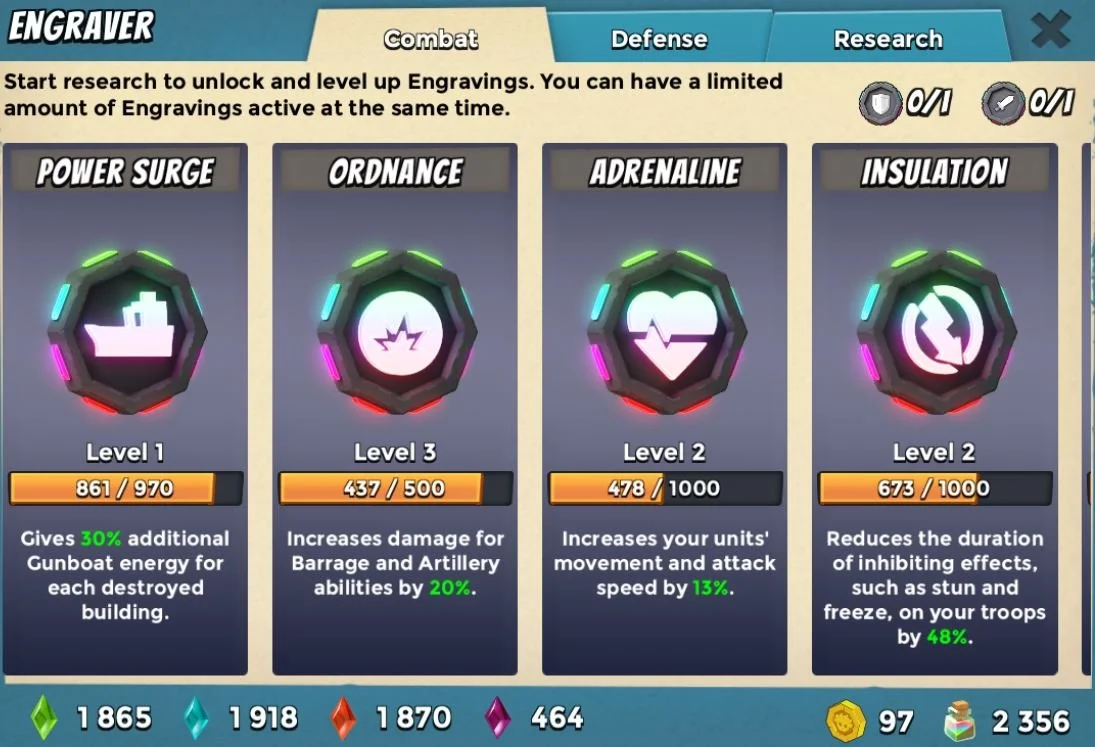This screenshot has height=747, width=1095.
Task: Tap the red crystal resource icon
Action: (344, 718)
